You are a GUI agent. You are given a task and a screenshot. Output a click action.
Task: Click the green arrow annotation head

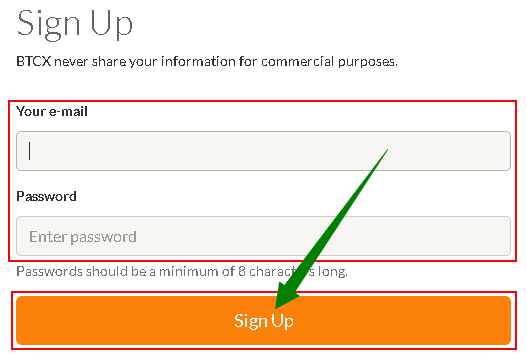pos(285,294)
